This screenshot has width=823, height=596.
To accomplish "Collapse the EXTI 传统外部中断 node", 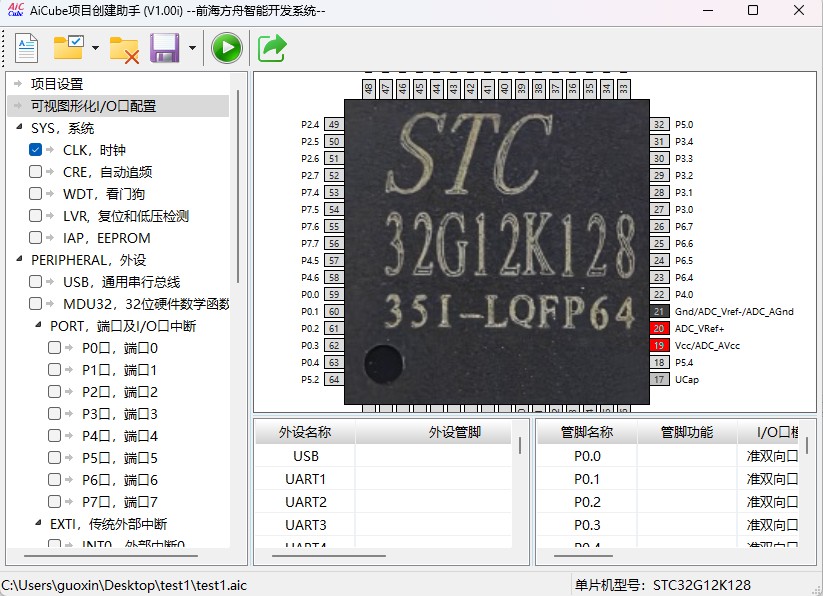I will [38, 523].
